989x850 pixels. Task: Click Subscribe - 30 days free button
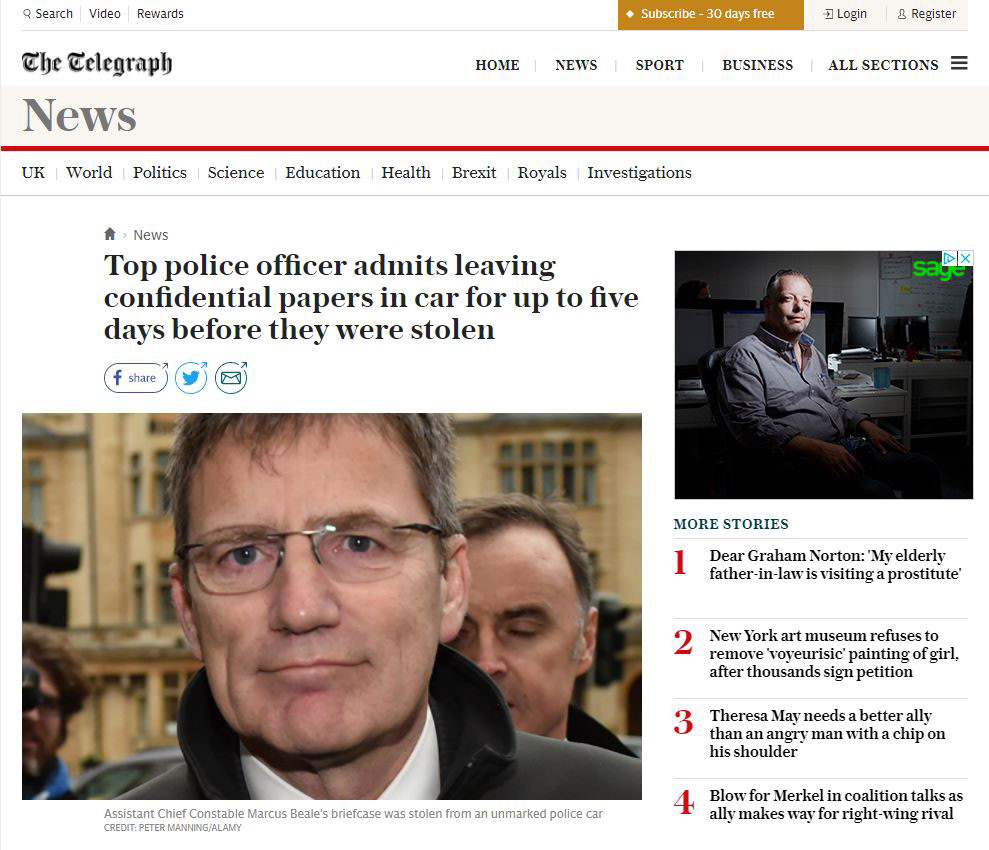710,15
